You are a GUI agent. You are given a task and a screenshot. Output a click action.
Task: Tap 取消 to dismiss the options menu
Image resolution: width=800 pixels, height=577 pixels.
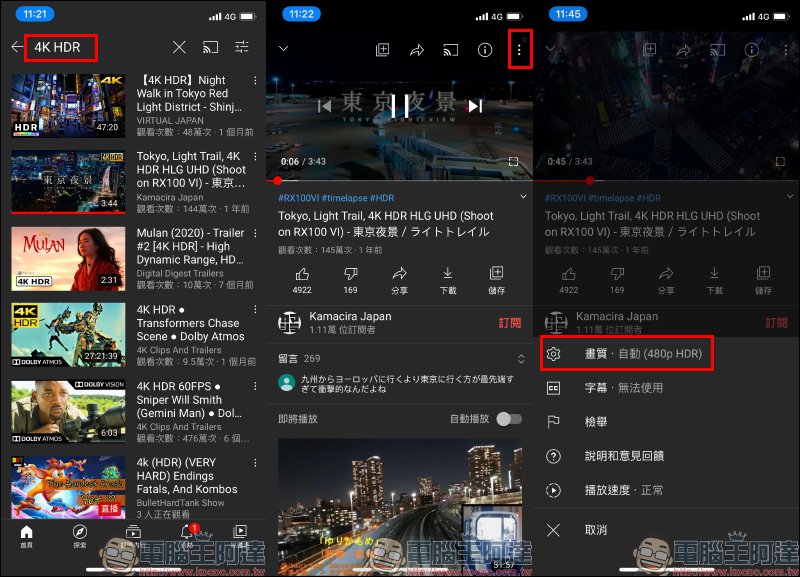point(596,529)
